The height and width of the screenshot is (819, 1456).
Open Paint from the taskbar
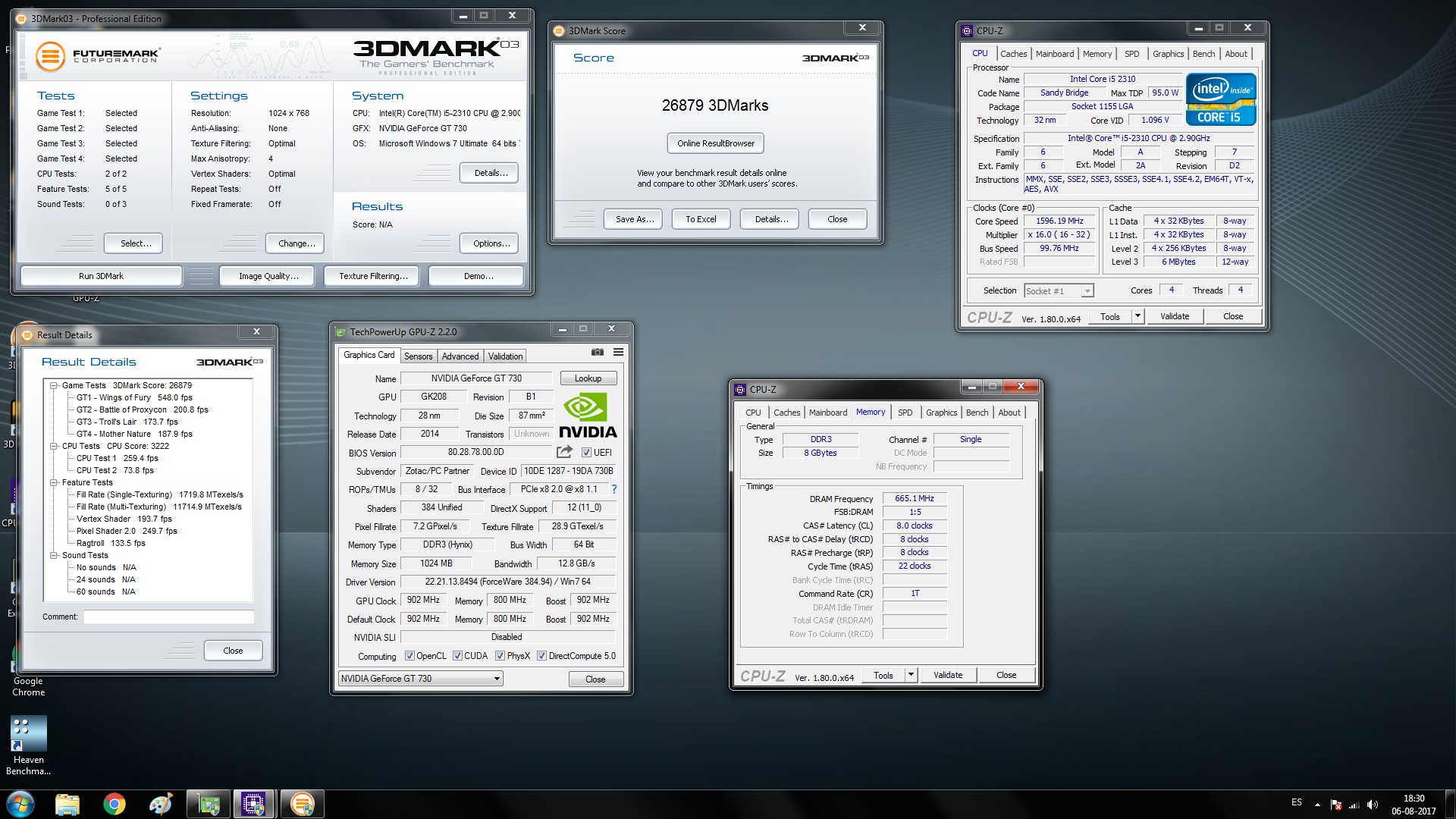coord(161,804)
